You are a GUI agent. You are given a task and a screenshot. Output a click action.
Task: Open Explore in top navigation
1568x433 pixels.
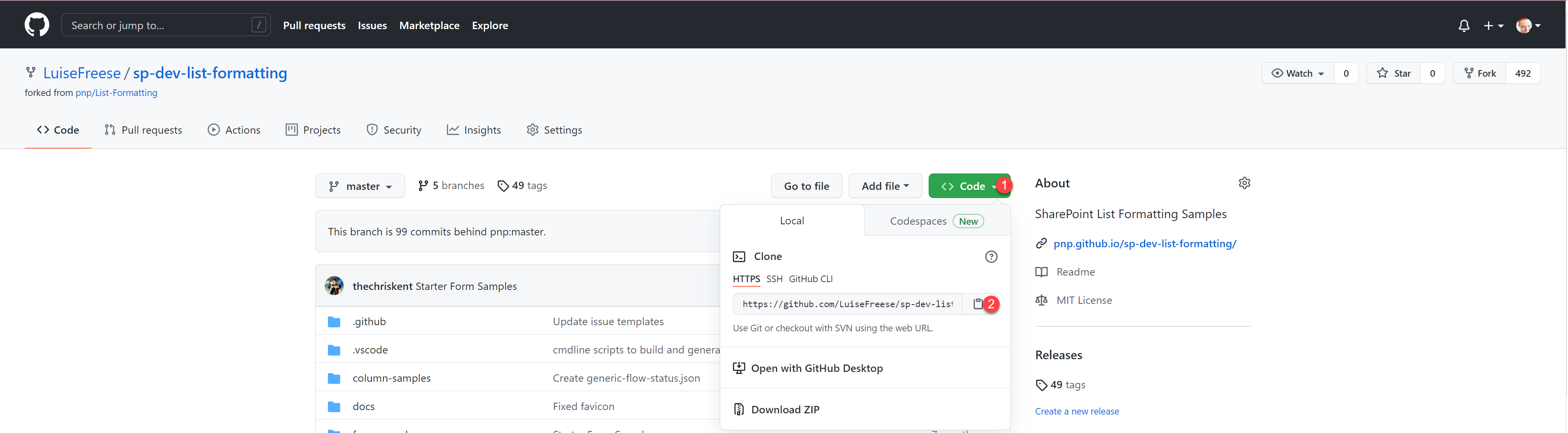coord(490,25)
